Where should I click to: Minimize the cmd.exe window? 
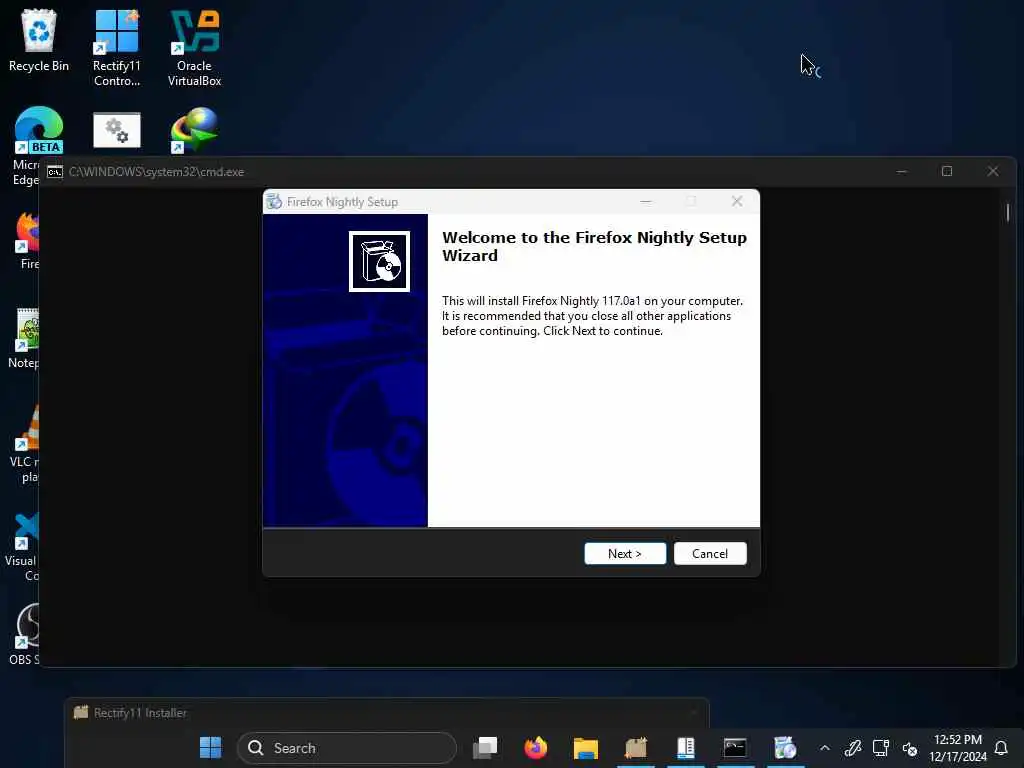[902, 171]
